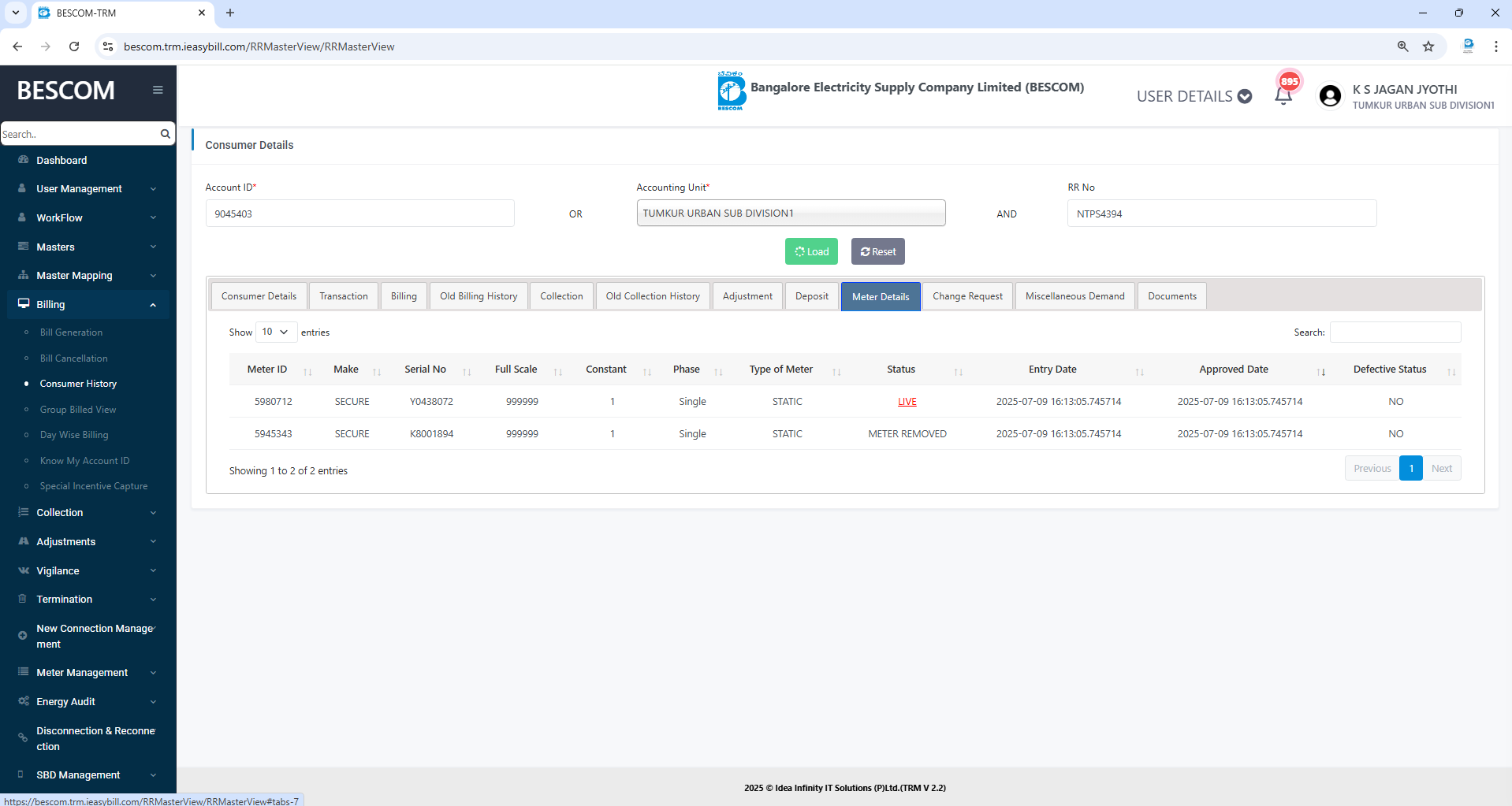Expand the USER DETAILS dropdown
The height and width of the screenshot is (806, 1512).
tap(1194, 96)
